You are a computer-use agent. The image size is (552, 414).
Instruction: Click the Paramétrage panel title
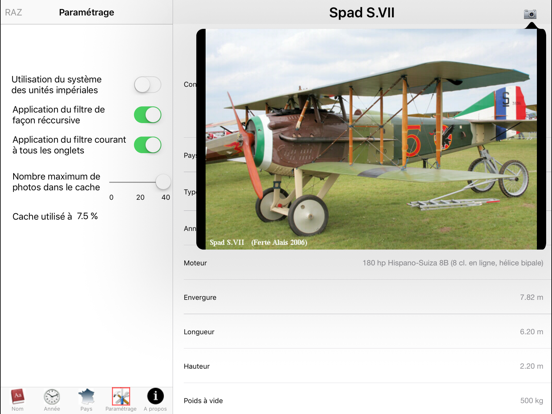pos(87,12)
